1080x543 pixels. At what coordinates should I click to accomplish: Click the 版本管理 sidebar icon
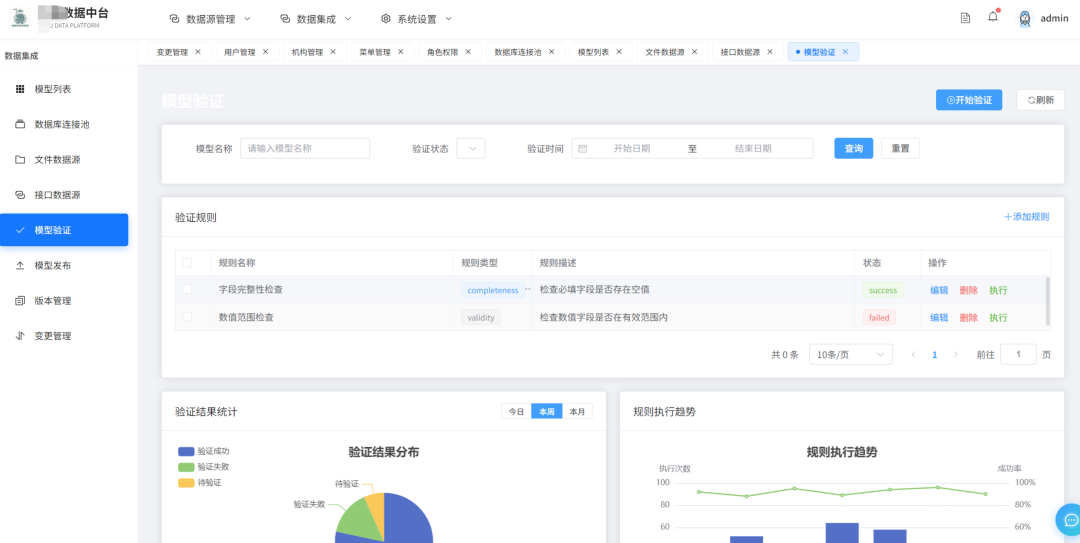tap(20, 301)
